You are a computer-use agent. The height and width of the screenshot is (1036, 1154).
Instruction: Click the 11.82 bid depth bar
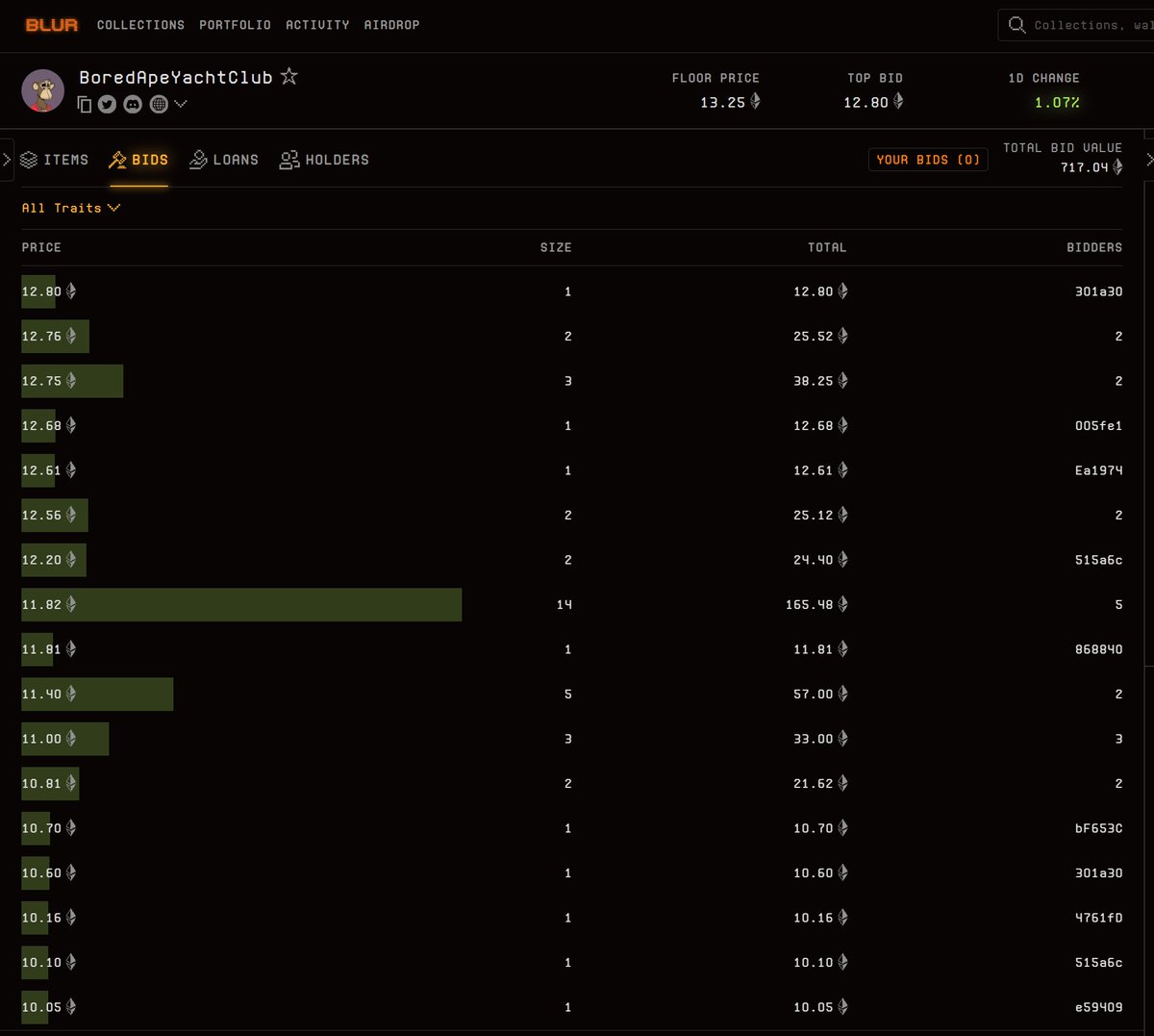pos(241,604)
